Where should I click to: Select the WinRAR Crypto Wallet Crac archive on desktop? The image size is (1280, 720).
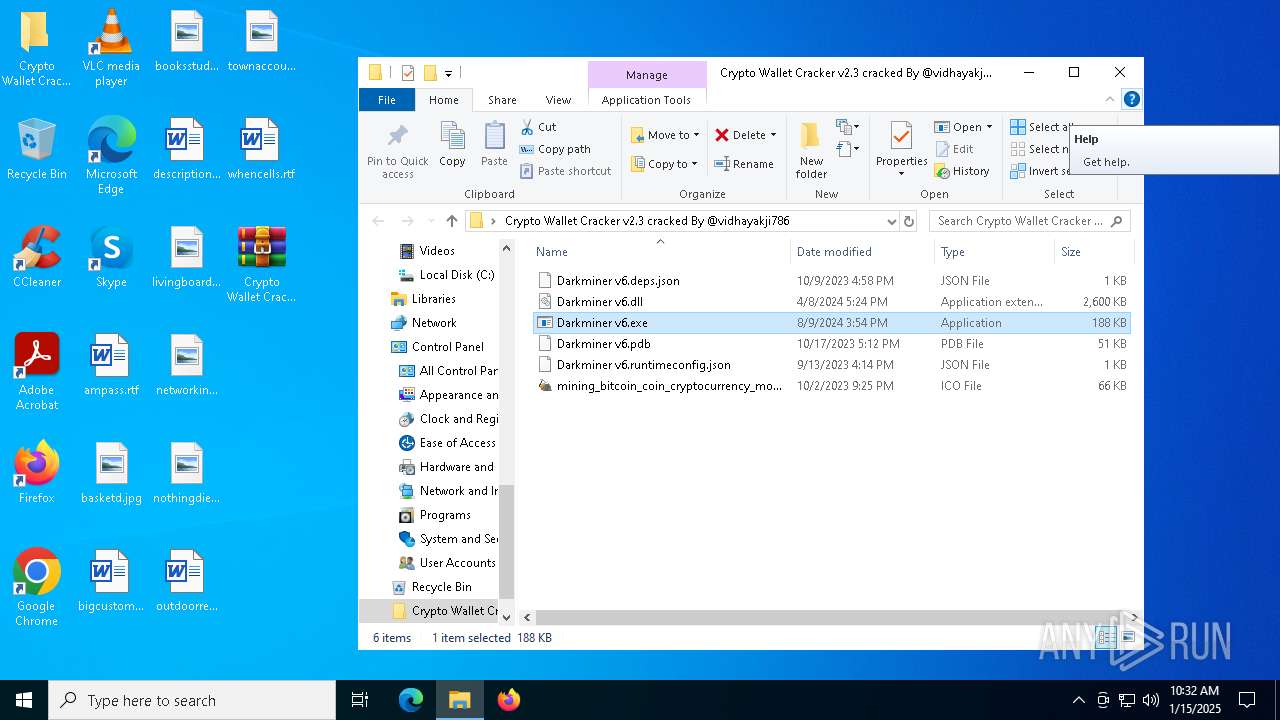(261, 264)
